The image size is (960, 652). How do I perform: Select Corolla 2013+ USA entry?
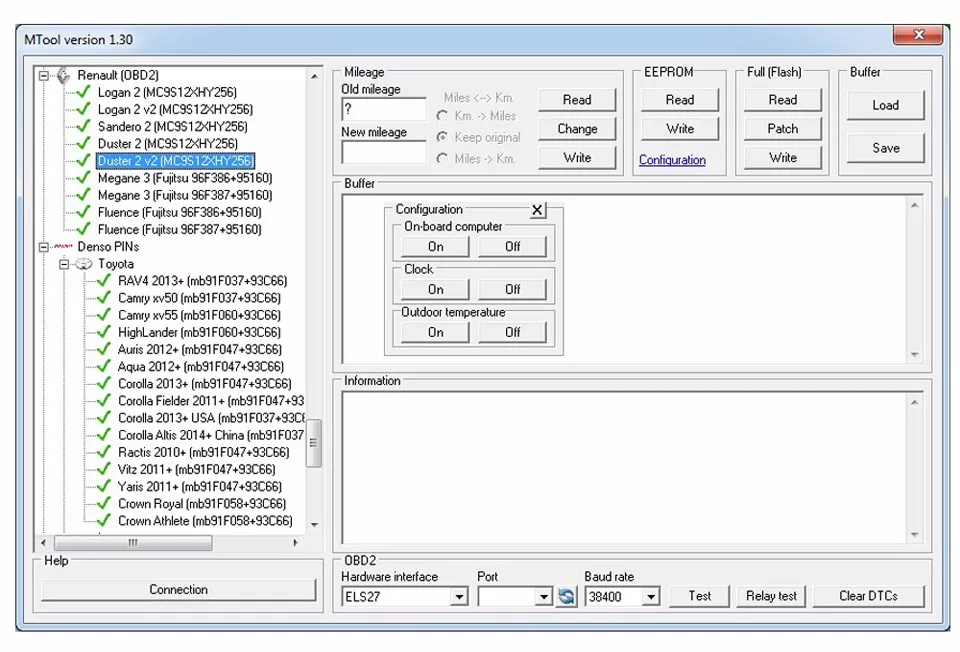click(x=211, y=418)
